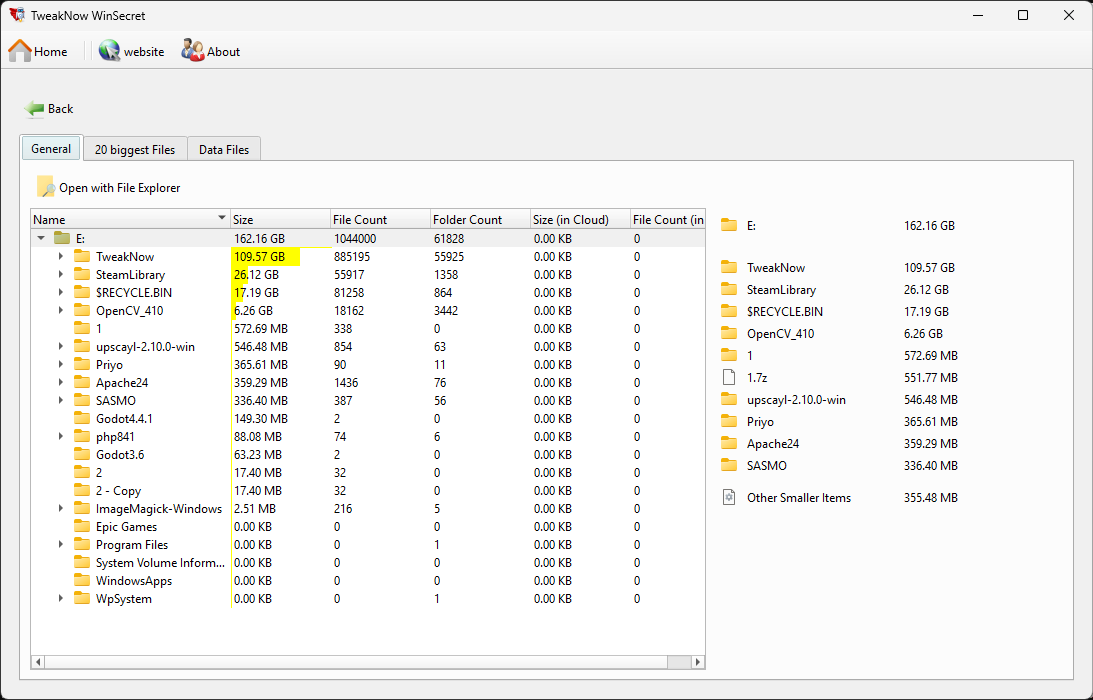The height and width of the screenshot is (700, 1093).
Task: Sort by the Name column header
Action: (130, 219)
